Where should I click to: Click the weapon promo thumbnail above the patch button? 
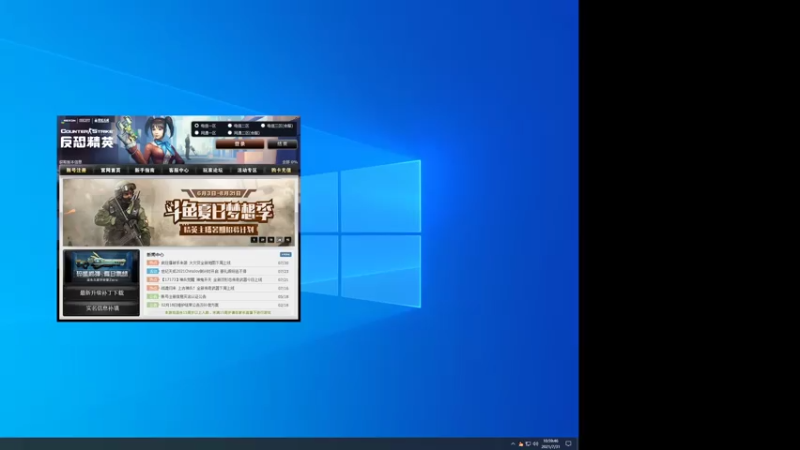(102, 267)
